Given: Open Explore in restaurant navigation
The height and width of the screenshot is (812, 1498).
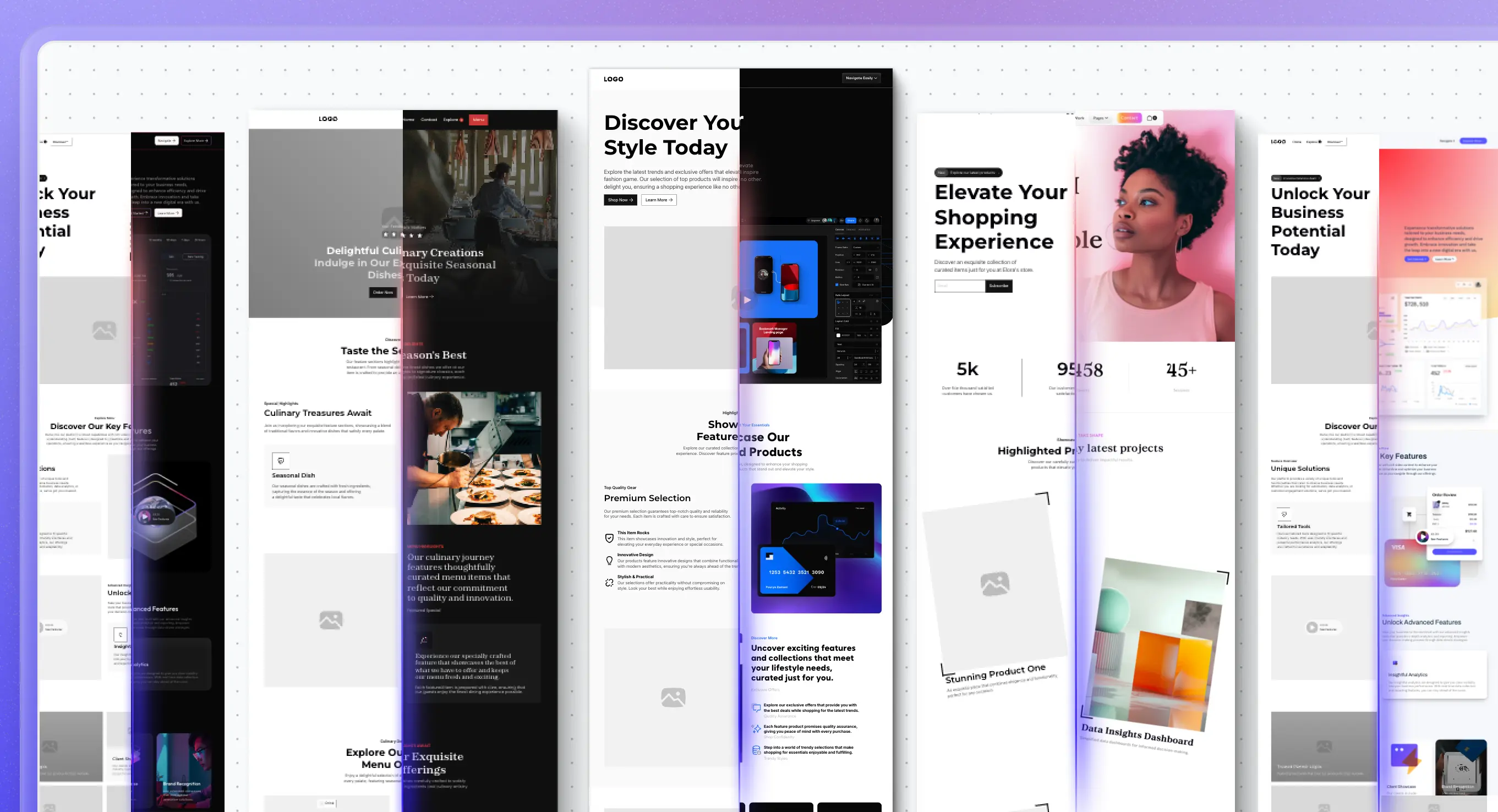Looking at the screenshot, I should point(452,120).
